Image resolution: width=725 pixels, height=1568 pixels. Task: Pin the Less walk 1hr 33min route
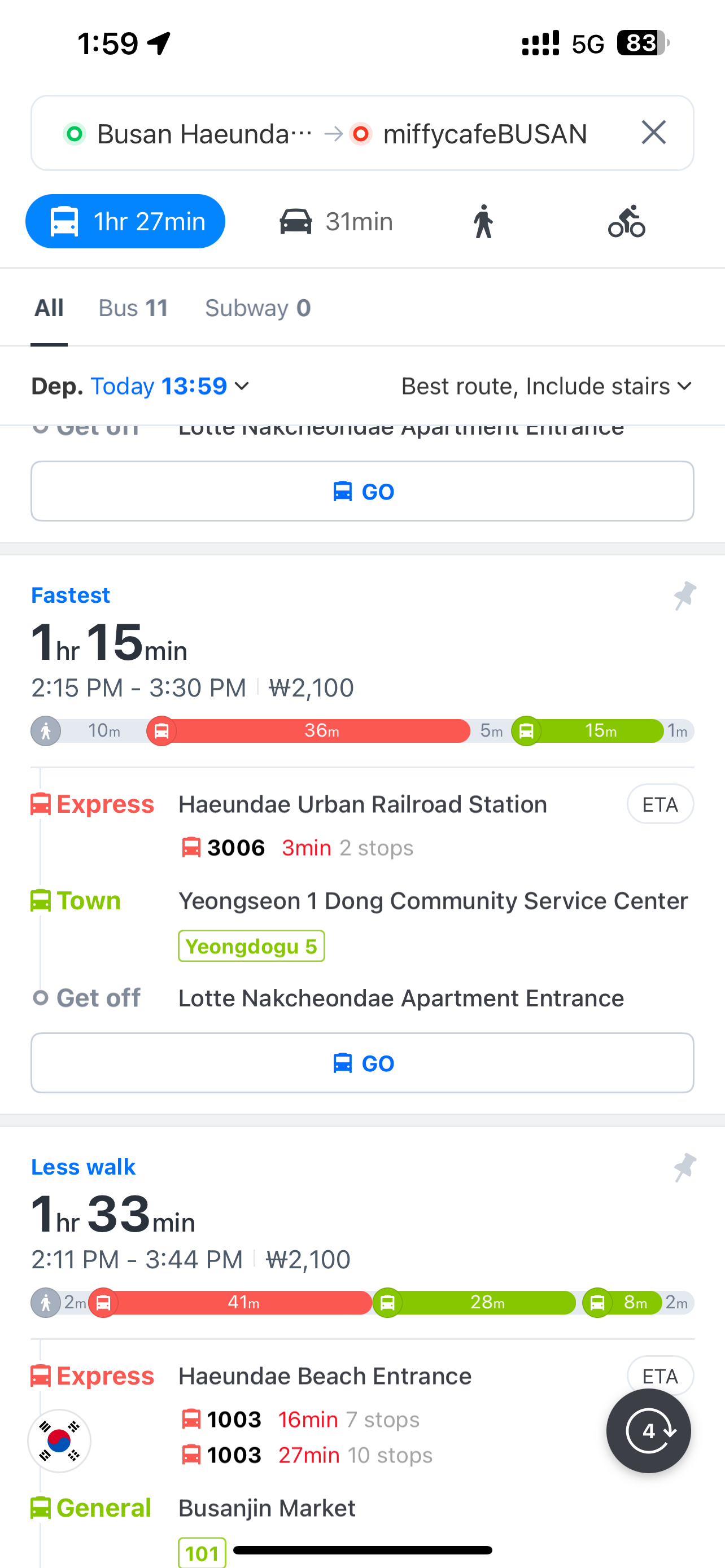684,1167
